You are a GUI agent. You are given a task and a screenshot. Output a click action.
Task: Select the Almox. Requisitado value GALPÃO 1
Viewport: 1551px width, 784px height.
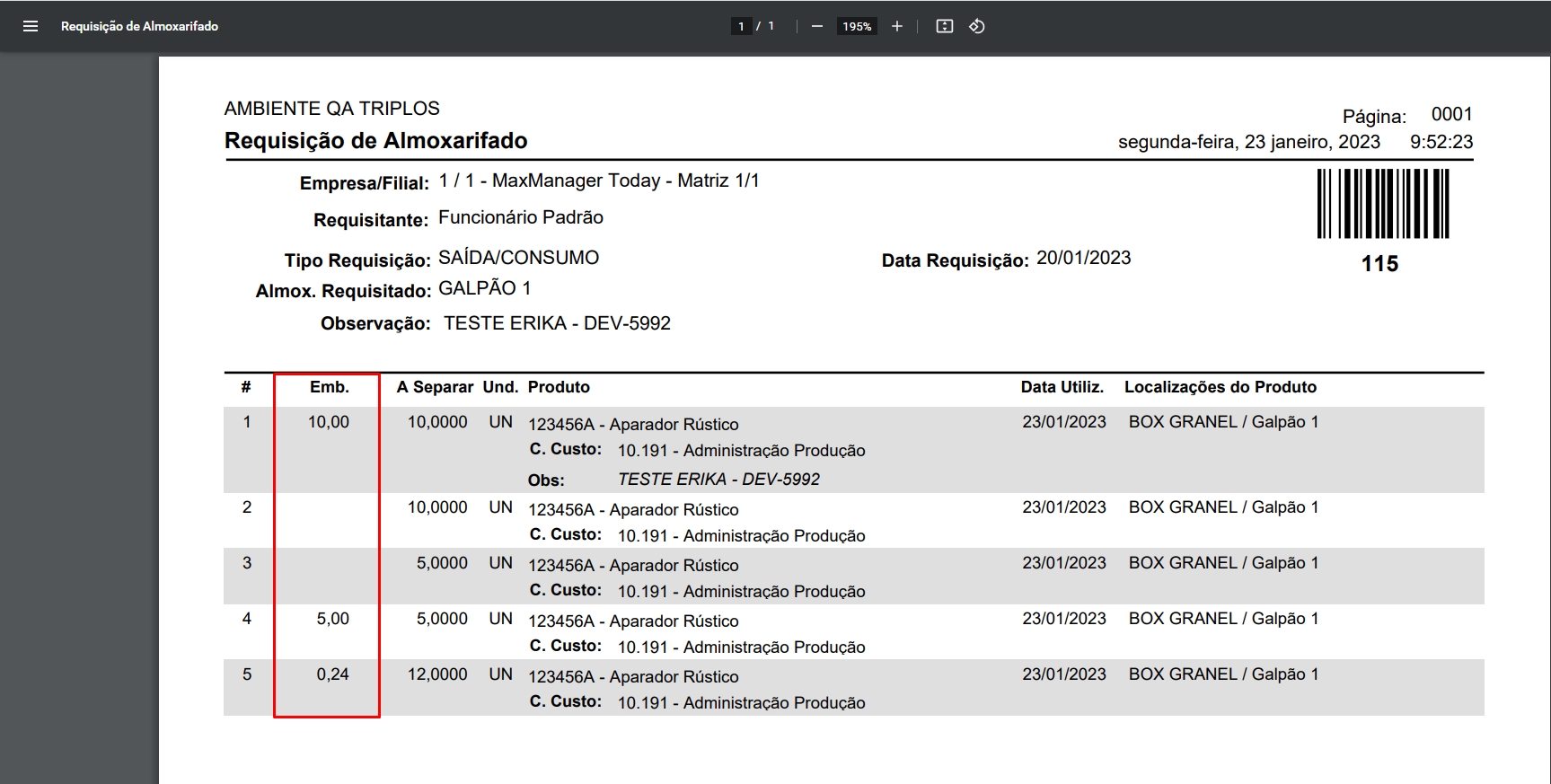pos(485,288)
